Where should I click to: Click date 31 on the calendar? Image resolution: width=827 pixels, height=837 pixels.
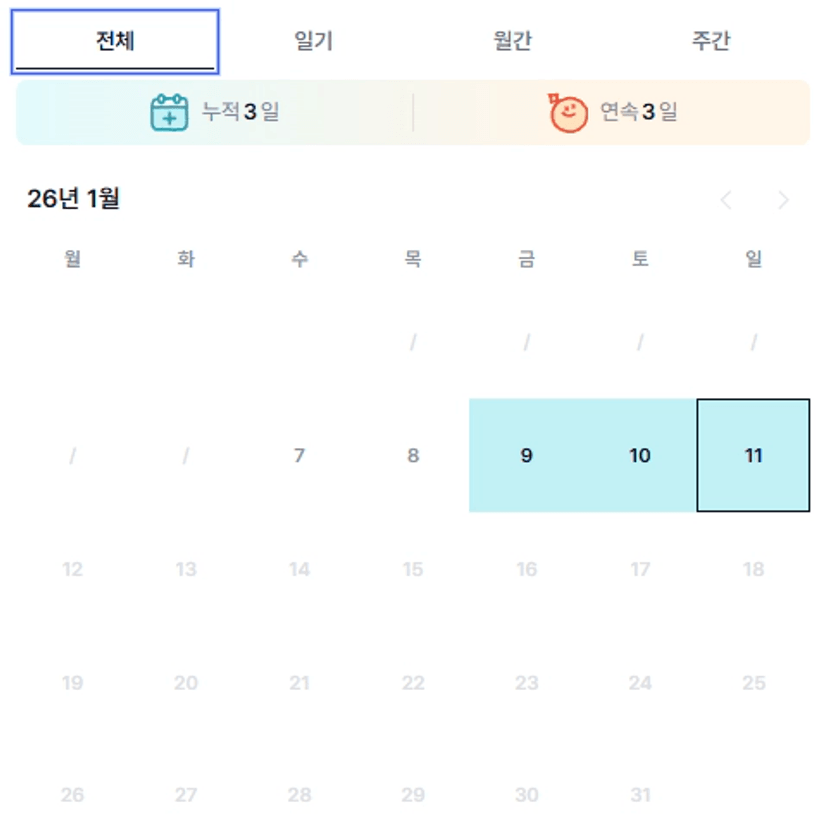(x=640, y=796)
